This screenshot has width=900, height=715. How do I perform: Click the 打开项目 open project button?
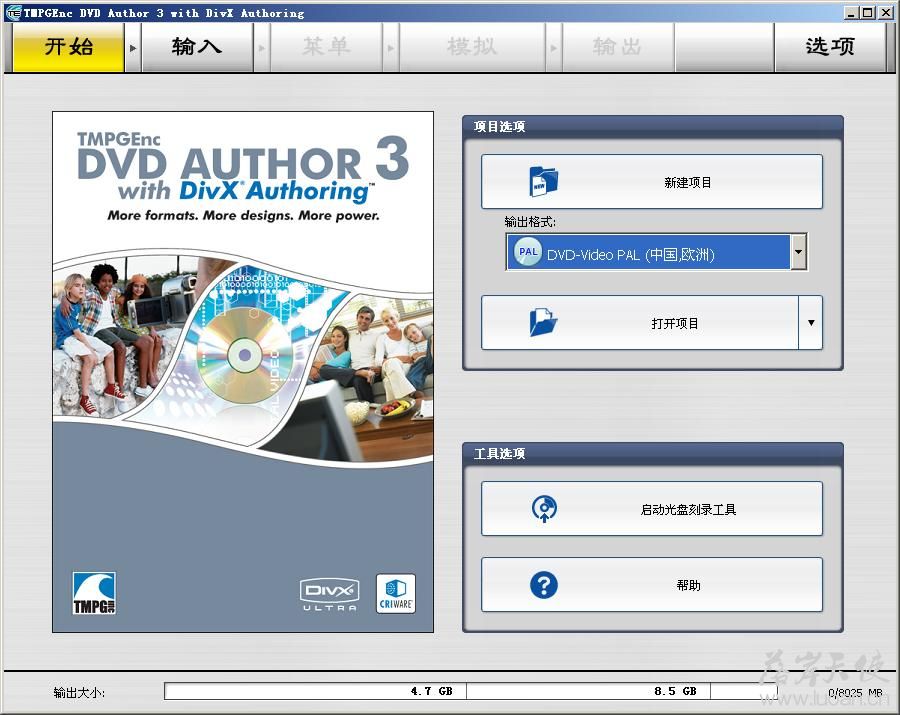(639, 322)
